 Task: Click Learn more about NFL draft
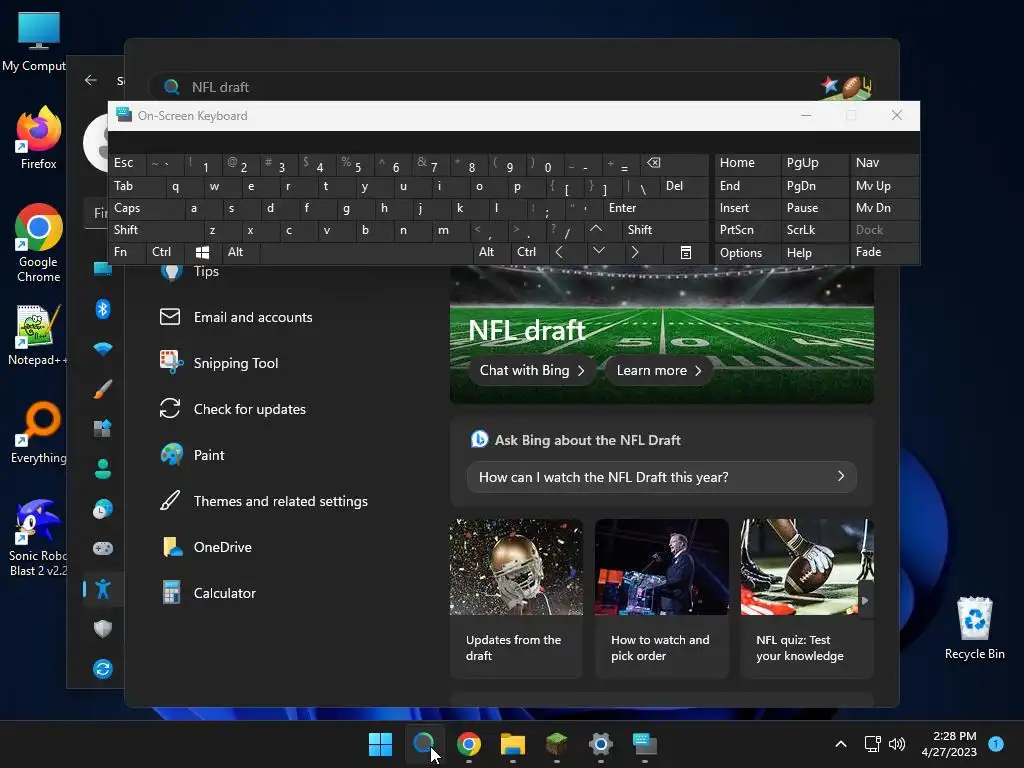tap(660, 370)
